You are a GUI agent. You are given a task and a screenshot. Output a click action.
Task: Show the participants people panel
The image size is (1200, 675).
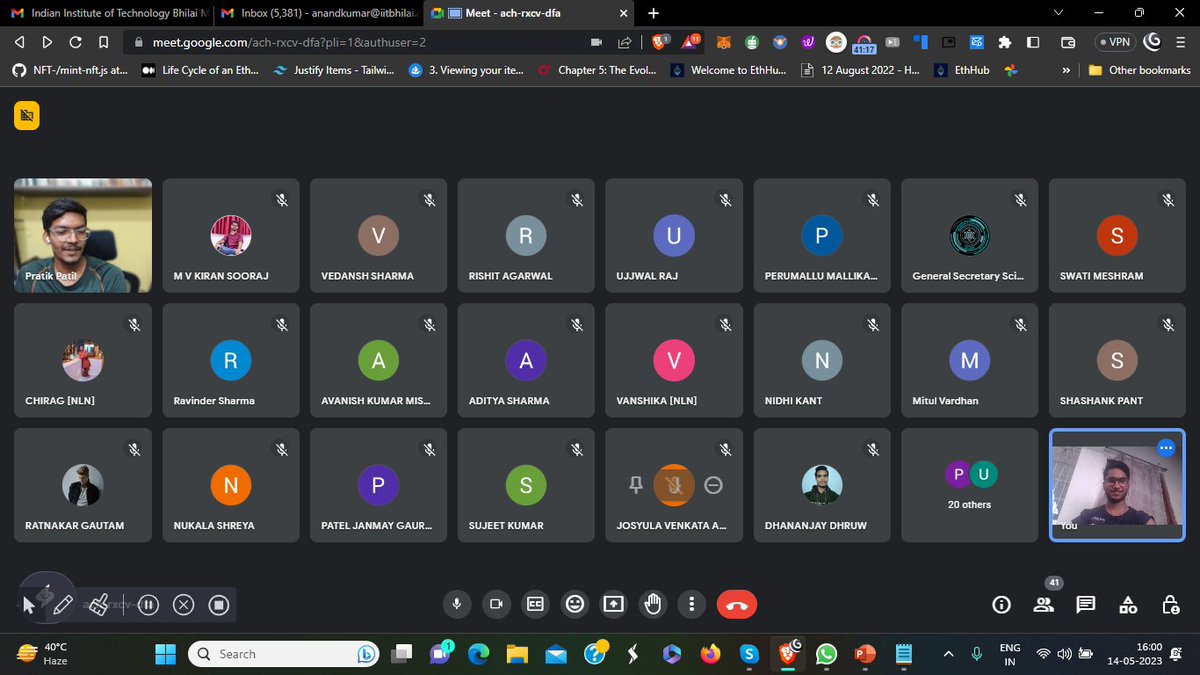(x=1044, y=605)
